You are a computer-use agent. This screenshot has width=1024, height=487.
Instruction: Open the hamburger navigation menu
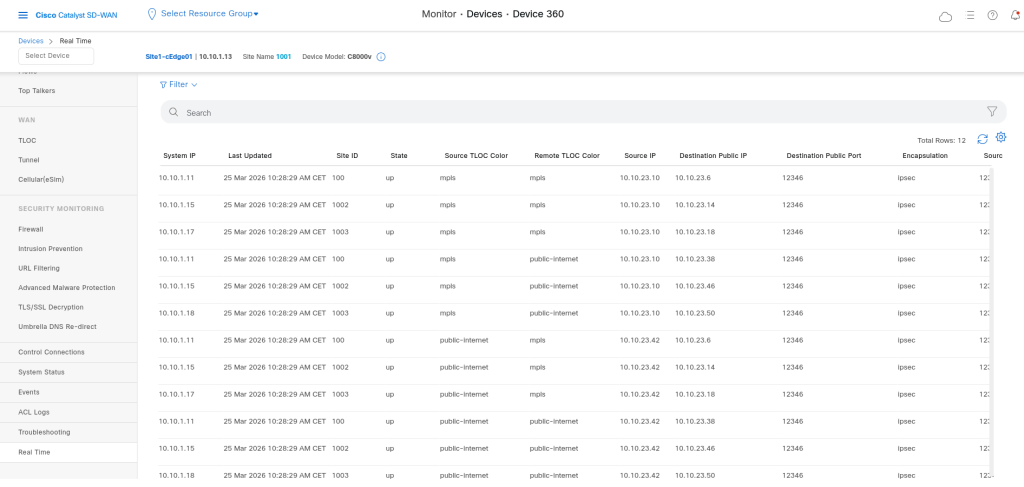coord(23,14)
